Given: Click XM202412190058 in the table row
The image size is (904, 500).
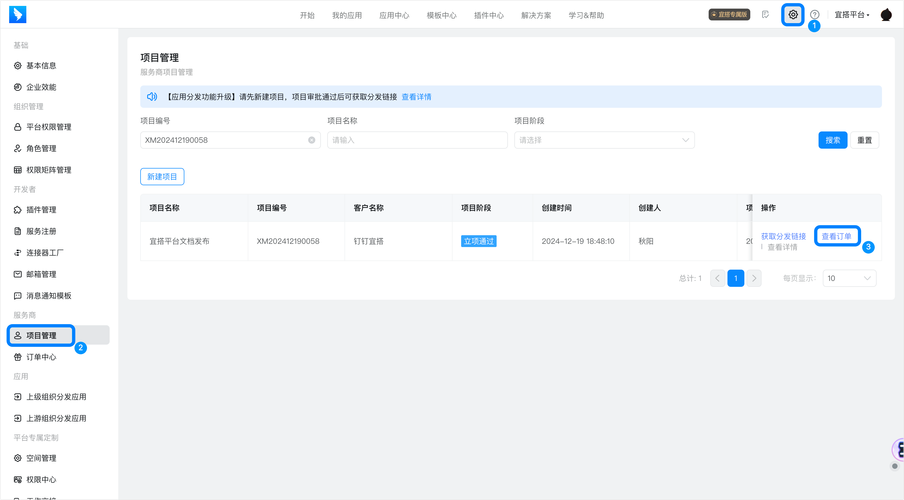Looking at the screenshot, I should (x=288, y=241).
